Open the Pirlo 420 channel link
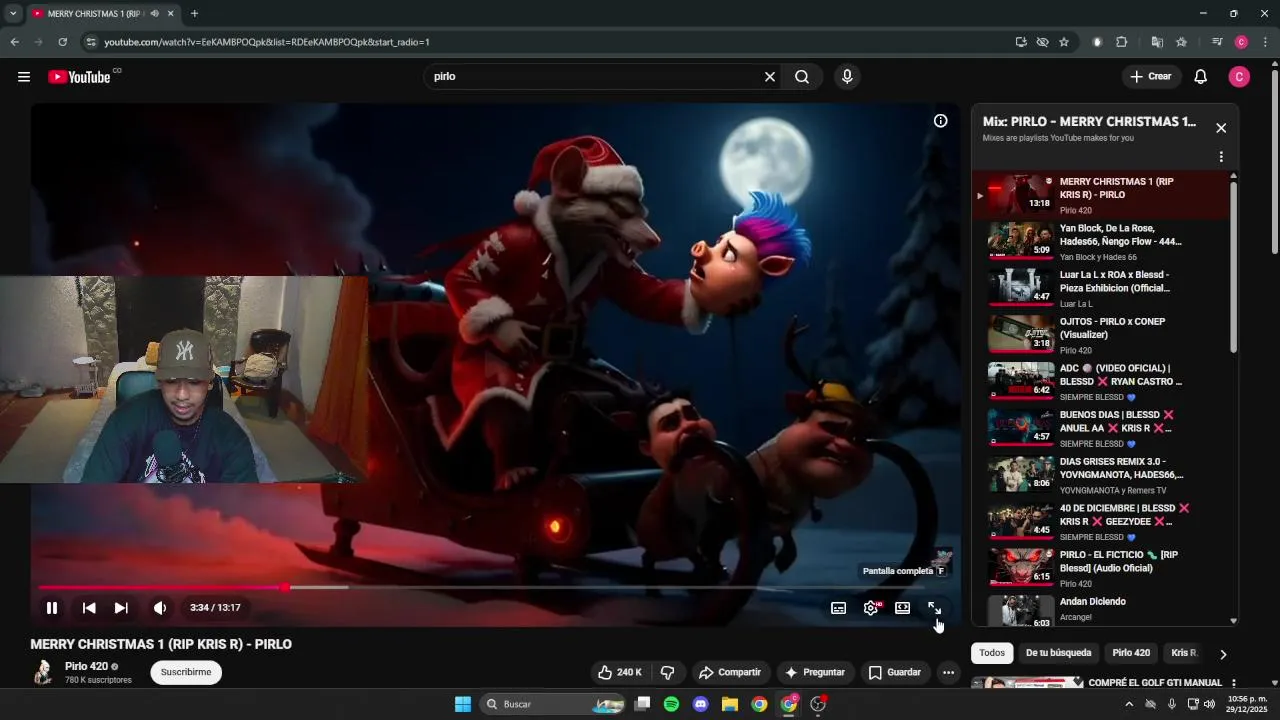1280x720 pixels. coord(86,666)
